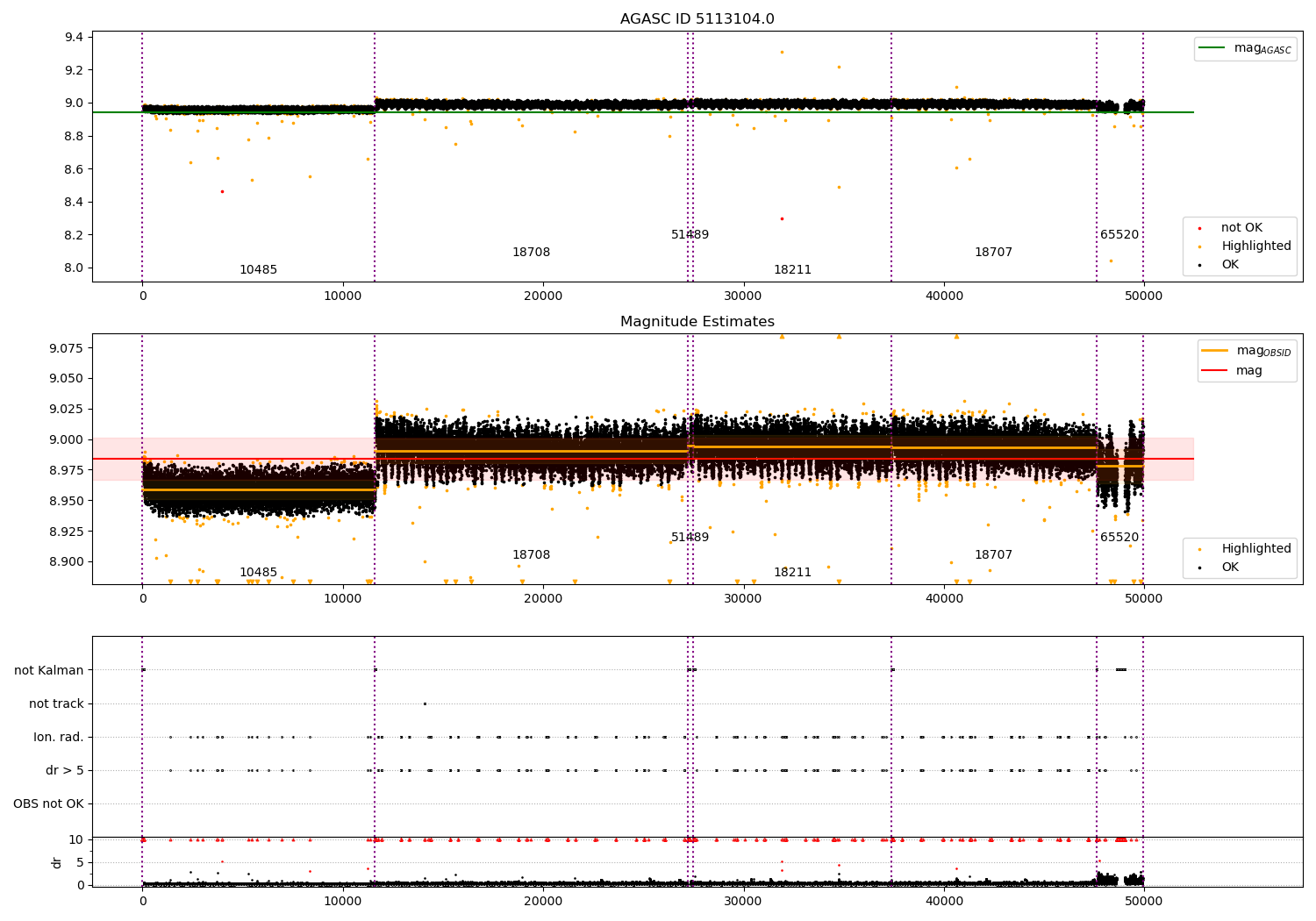The width and height of the screenshot is (1316, 921).
Task: Click the 'OBS not OK' axis label
Action: tap(48, 804)
